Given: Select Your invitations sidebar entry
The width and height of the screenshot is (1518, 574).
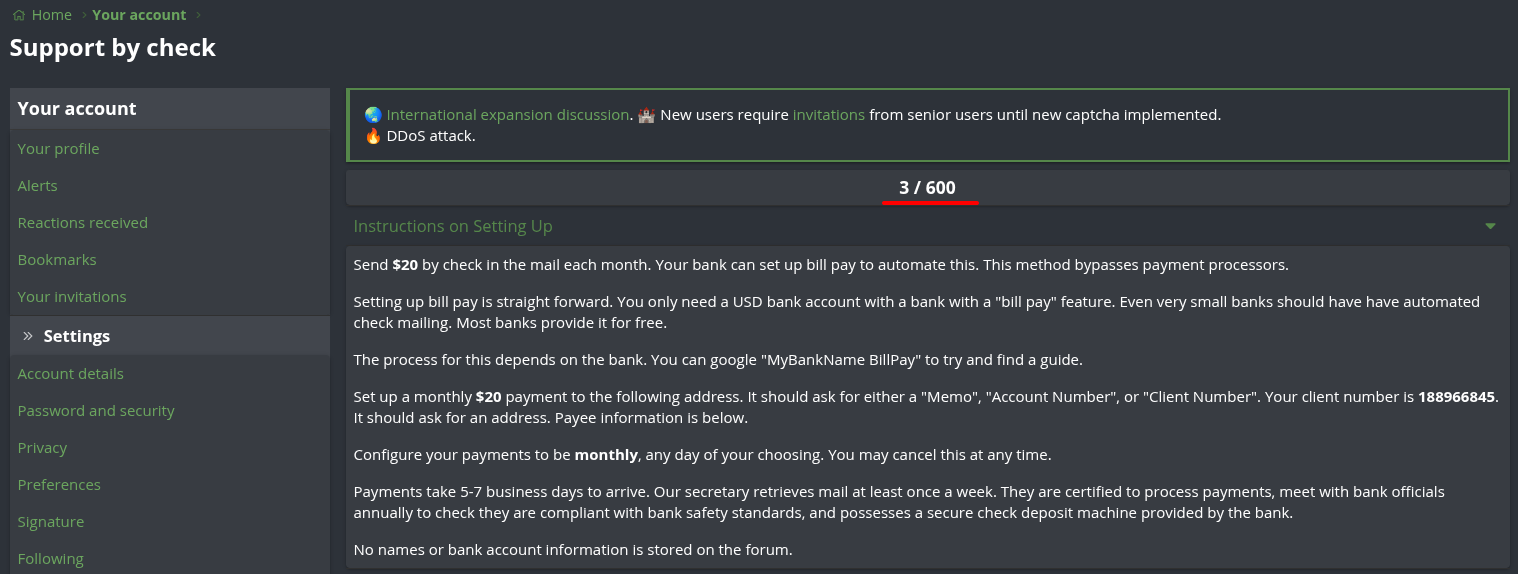Looking at the screenshot, I should point(72,297).
